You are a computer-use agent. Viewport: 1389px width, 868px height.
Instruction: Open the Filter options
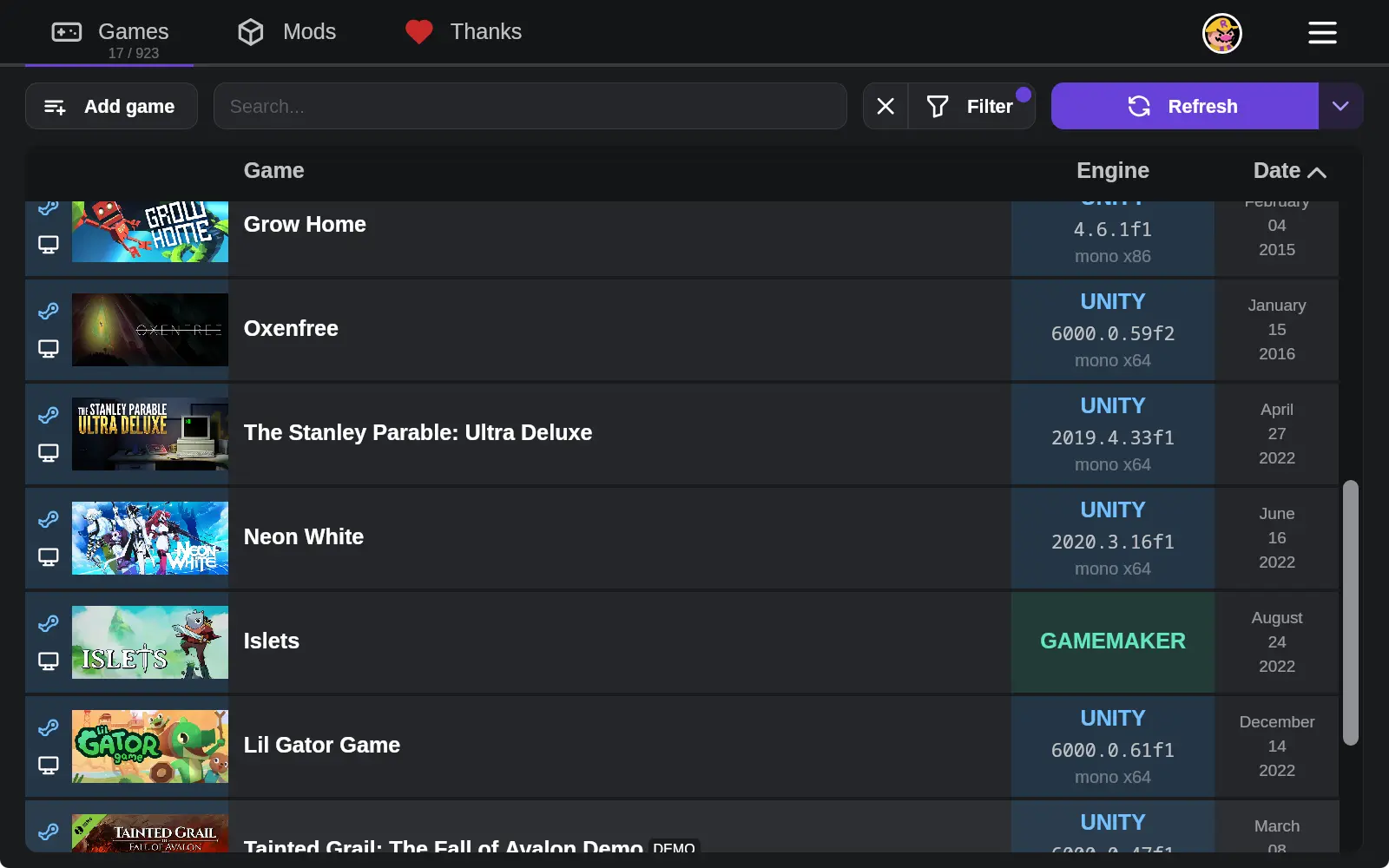tap(971, 106)
